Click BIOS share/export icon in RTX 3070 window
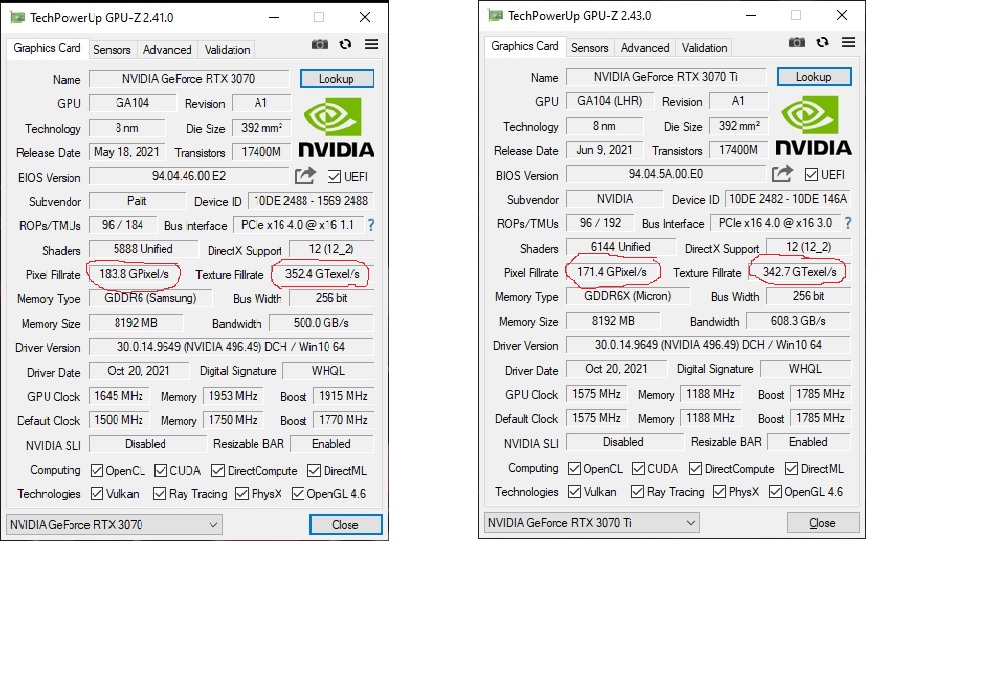Viewport: 1000px width, 699px height. click(305, 175)
